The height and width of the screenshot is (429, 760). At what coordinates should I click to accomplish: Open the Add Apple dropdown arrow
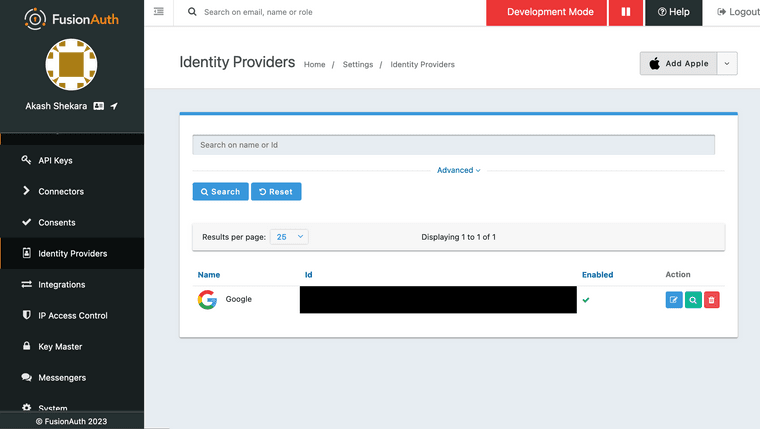coord(727,64)
